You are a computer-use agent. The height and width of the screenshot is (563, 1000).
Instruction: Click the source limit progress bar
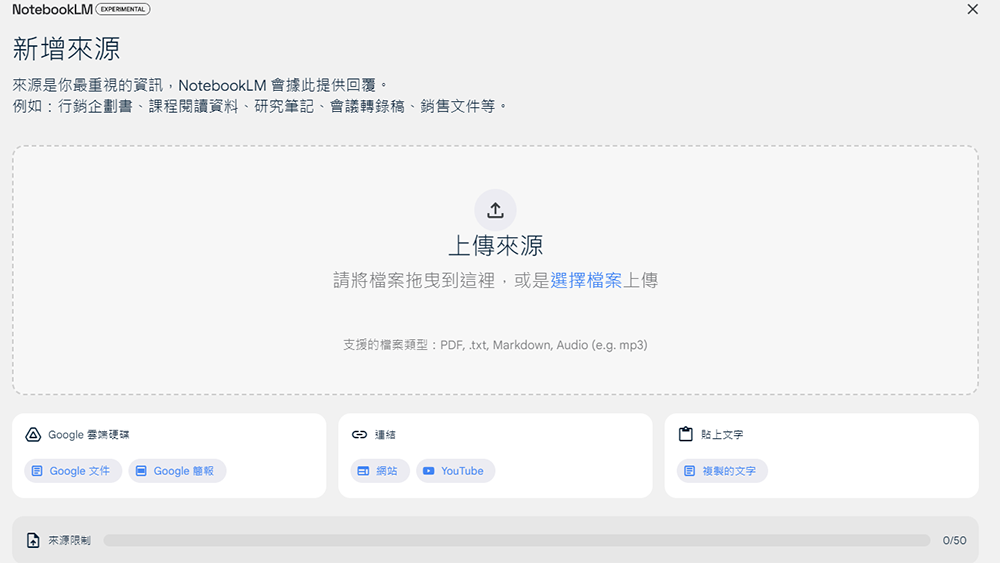(x=517, y=540)
